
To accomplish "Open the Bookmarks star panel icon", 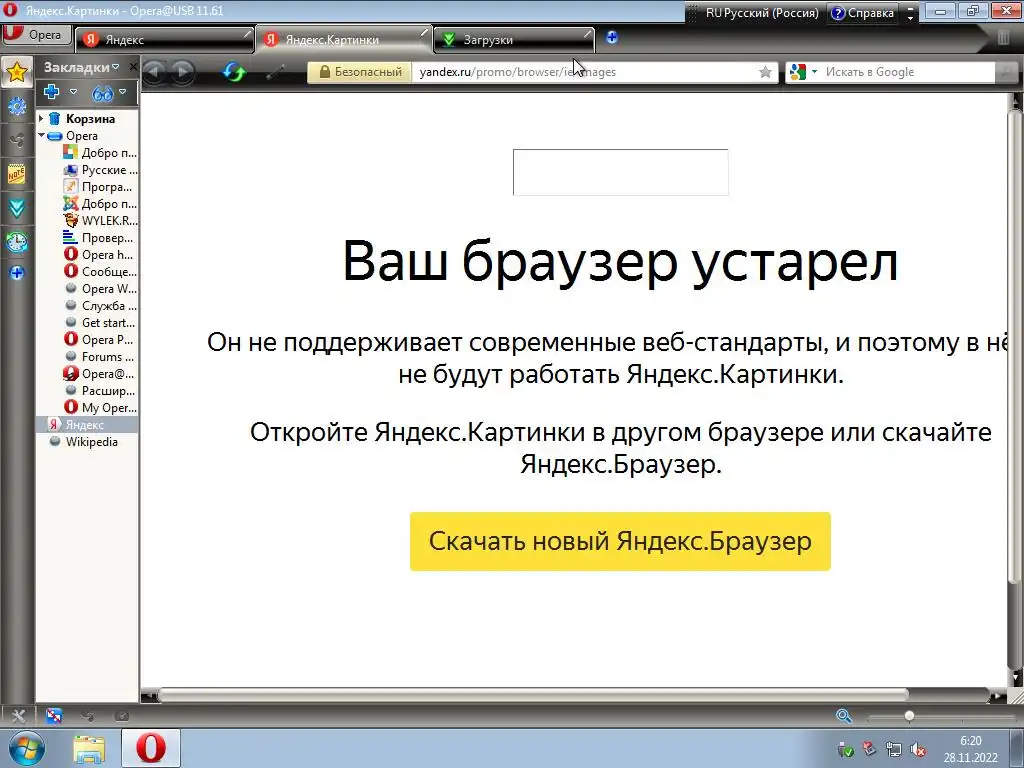I will pyautogui.click(x=16, y=72).
